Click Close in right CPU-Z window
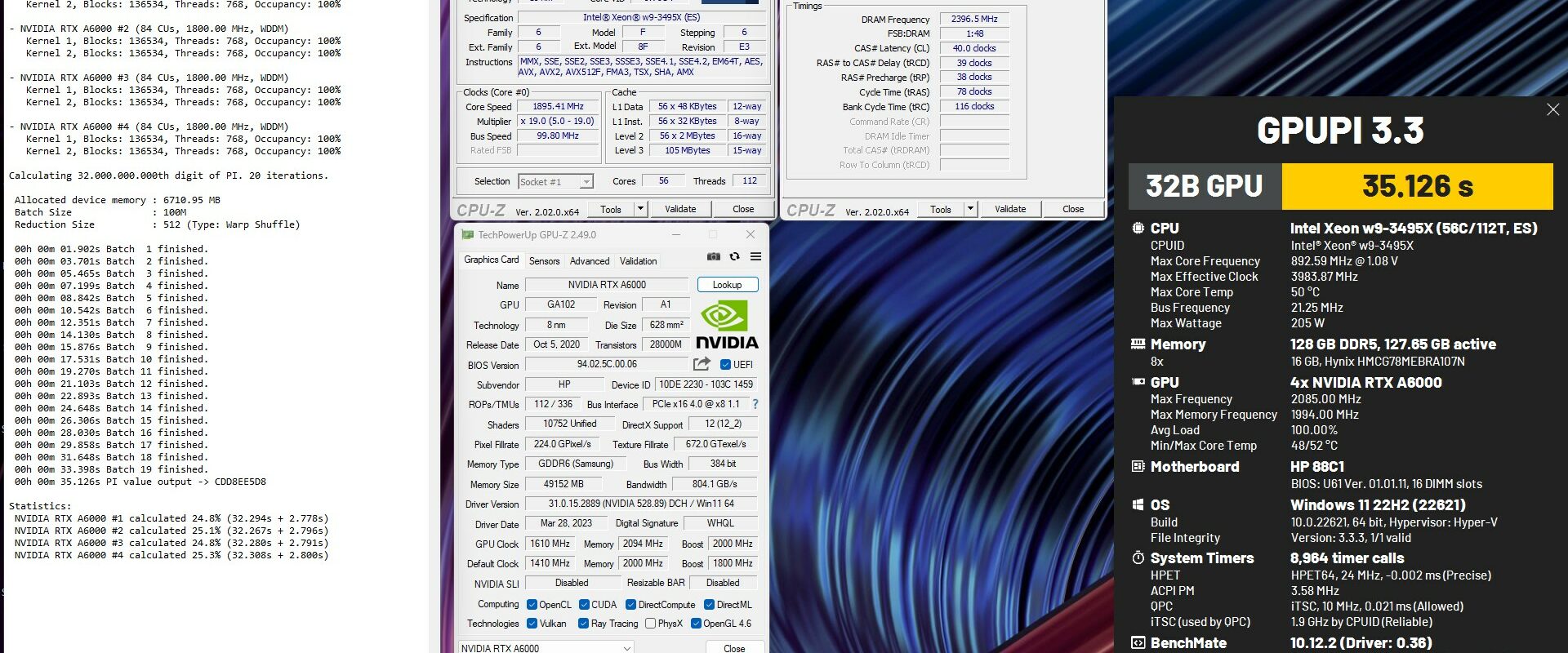The image size is (1568, 653). [x=1073, y=209]
